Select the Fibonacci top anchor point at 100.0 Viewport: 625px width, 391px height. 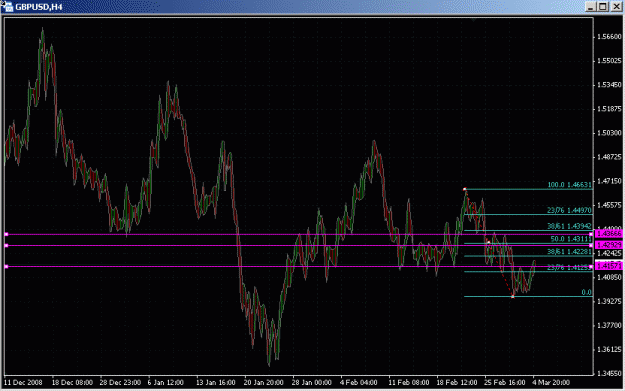(x=465, y=189)
